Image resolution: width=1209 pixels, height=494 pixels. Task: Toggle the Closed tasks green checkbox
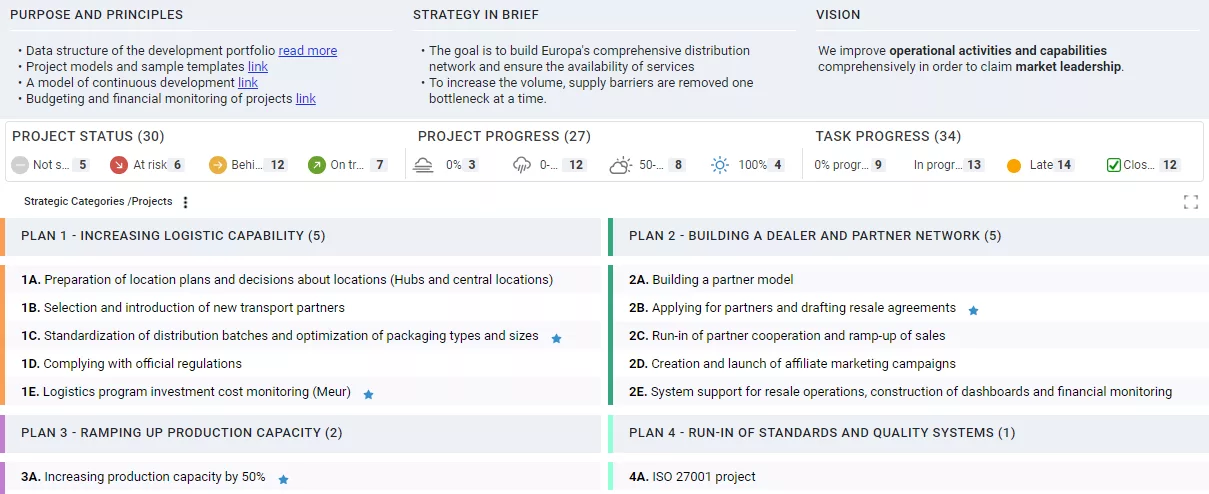click(x=1114, y=165)
